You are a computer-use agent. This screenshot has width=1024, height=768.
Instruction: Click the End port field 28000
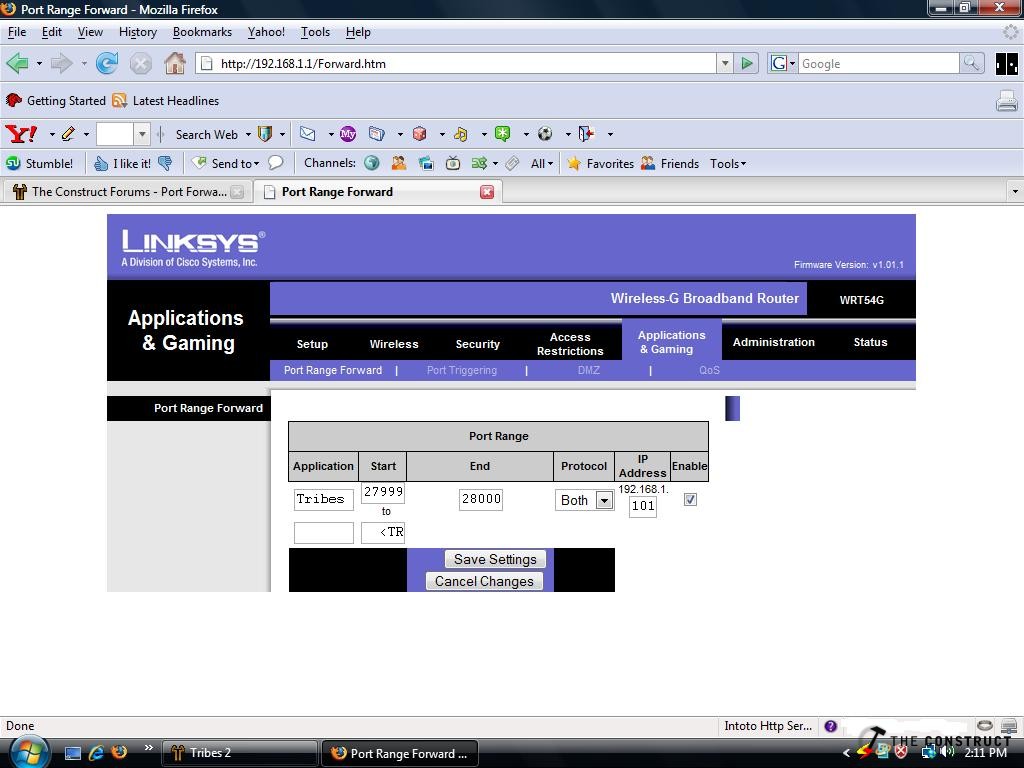coord(481,500)
